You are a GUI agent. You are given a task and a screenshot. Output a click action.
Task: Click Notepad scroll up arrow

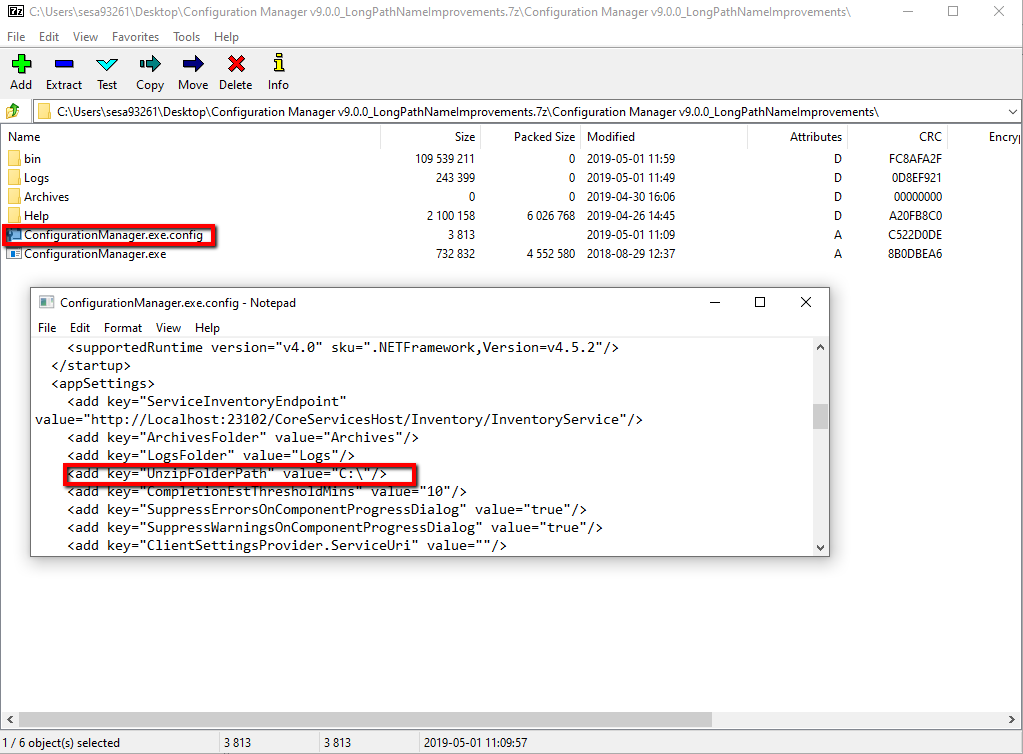(x=820, y=348)
